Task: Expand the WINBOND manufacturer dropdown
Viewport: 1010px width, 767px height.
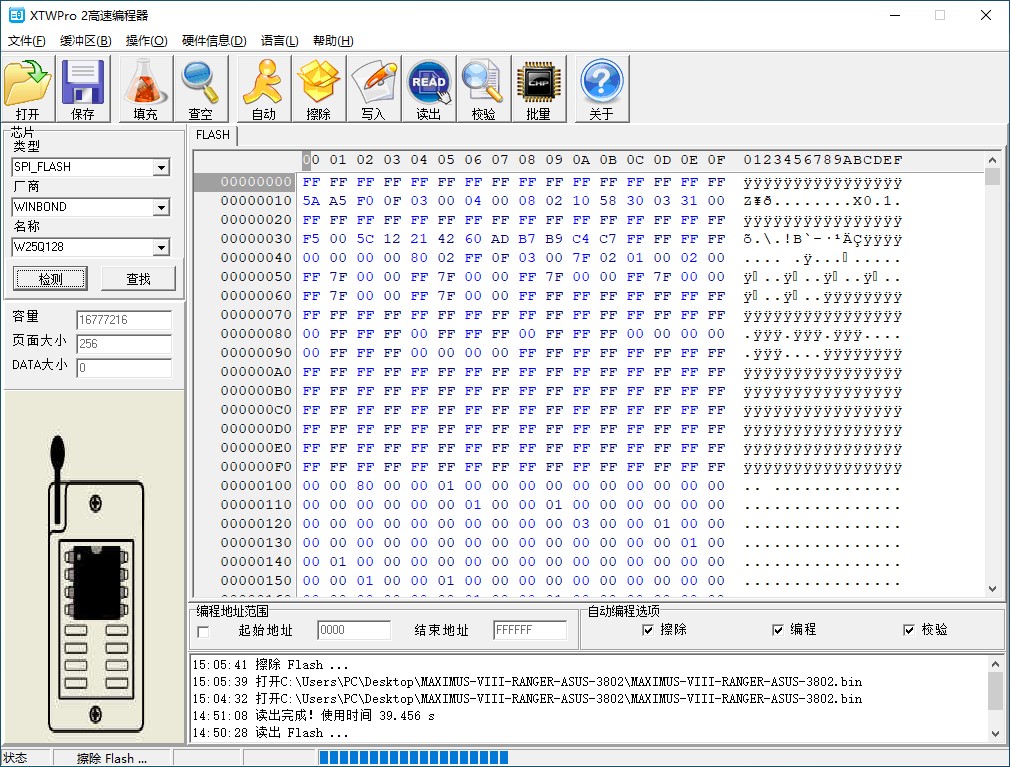Action: coord(161,208)
